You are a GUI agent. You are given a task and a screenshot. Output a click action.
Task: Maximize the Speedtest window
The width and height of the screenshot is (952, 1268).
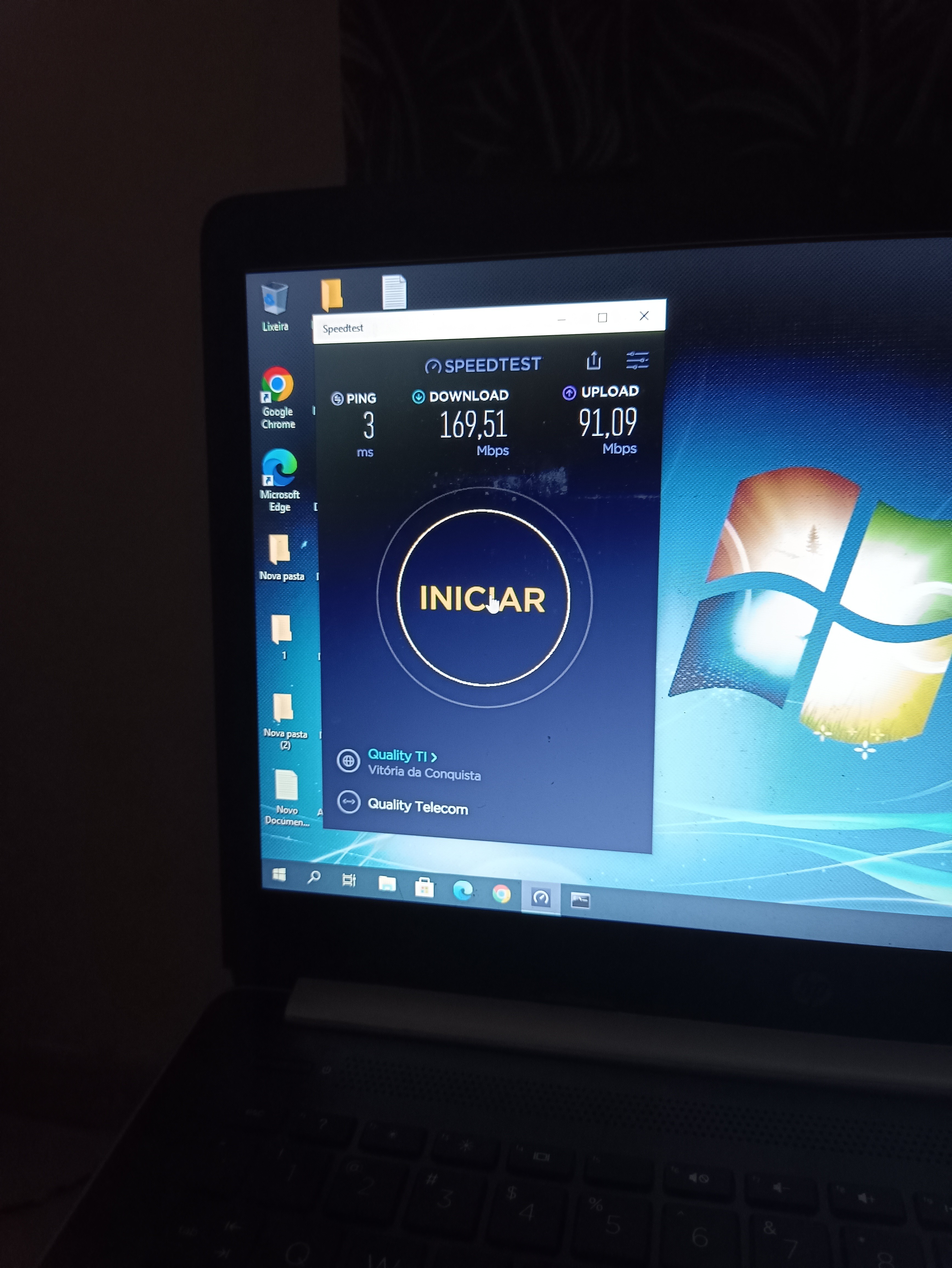tap(602, 318)
